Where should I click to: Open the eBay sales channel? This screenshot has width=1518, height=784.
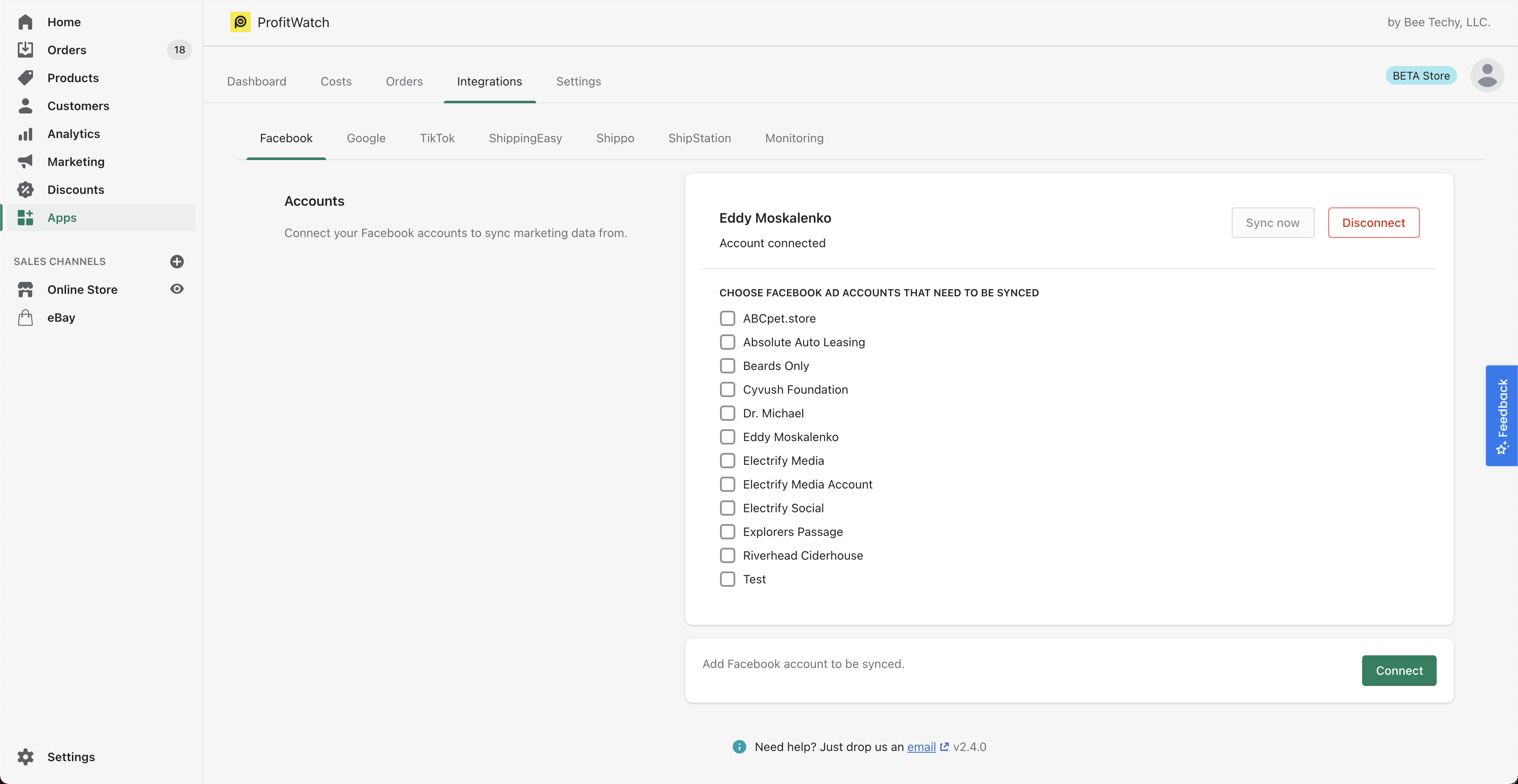click(61, 317)
